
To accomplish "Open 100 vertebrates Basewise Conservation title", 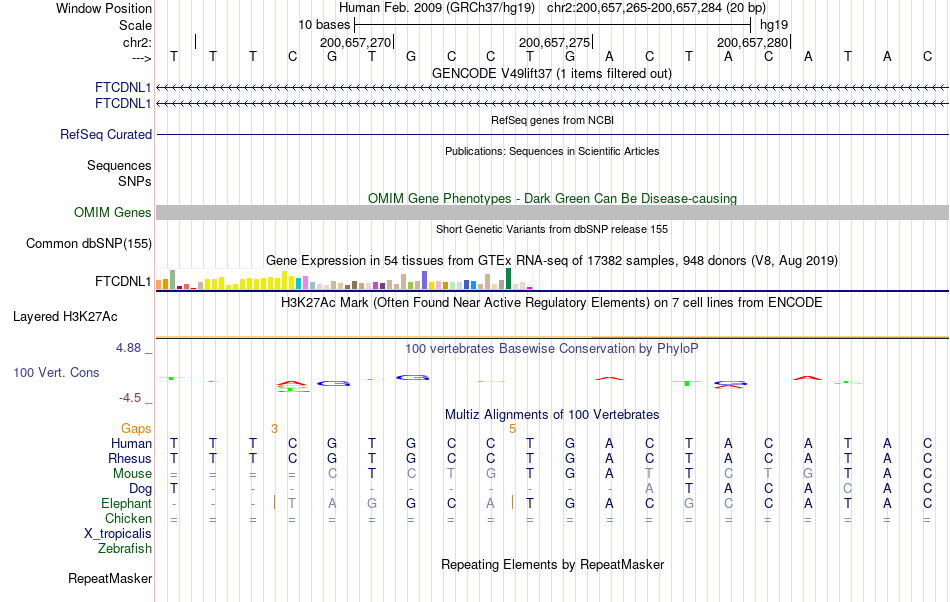I will [552, 349].
